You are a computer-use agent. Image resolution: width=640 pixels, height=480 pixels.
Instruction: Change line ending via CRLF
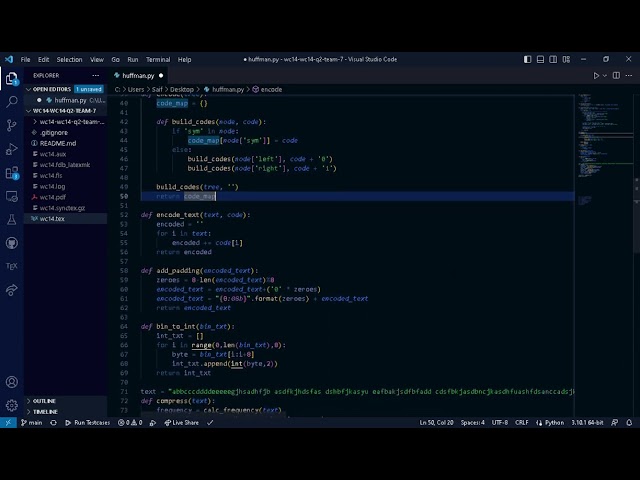pyautogui.click(x=522, y=422)
